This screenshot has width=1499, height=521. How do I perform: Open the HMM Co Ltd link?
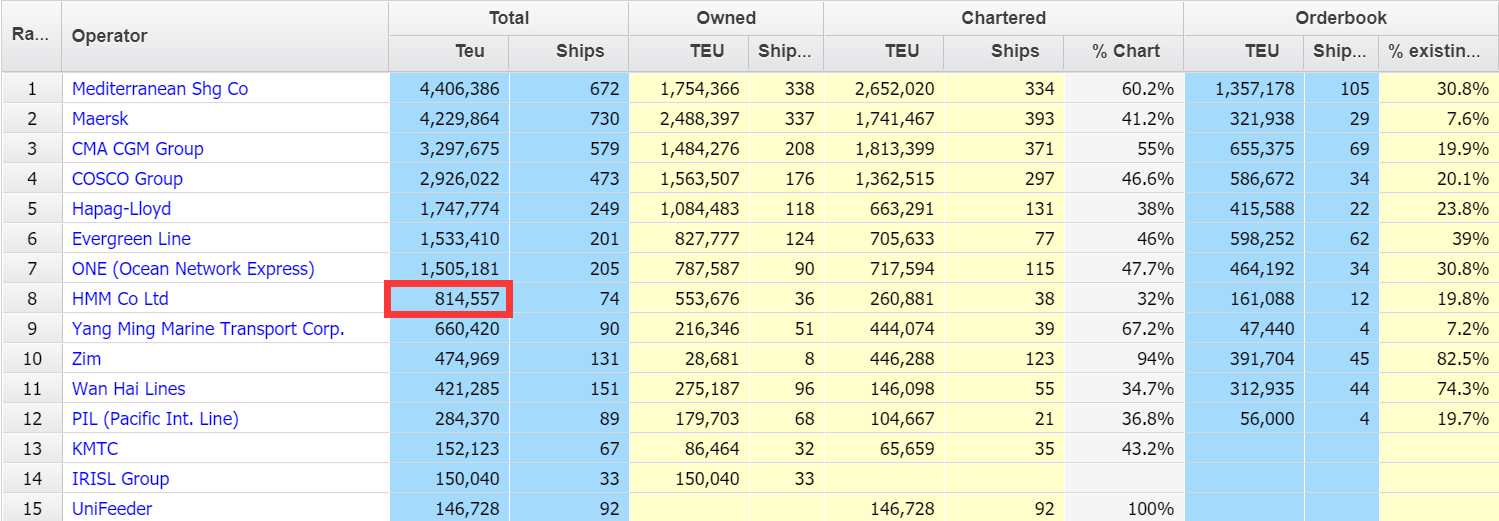(120, 299)
